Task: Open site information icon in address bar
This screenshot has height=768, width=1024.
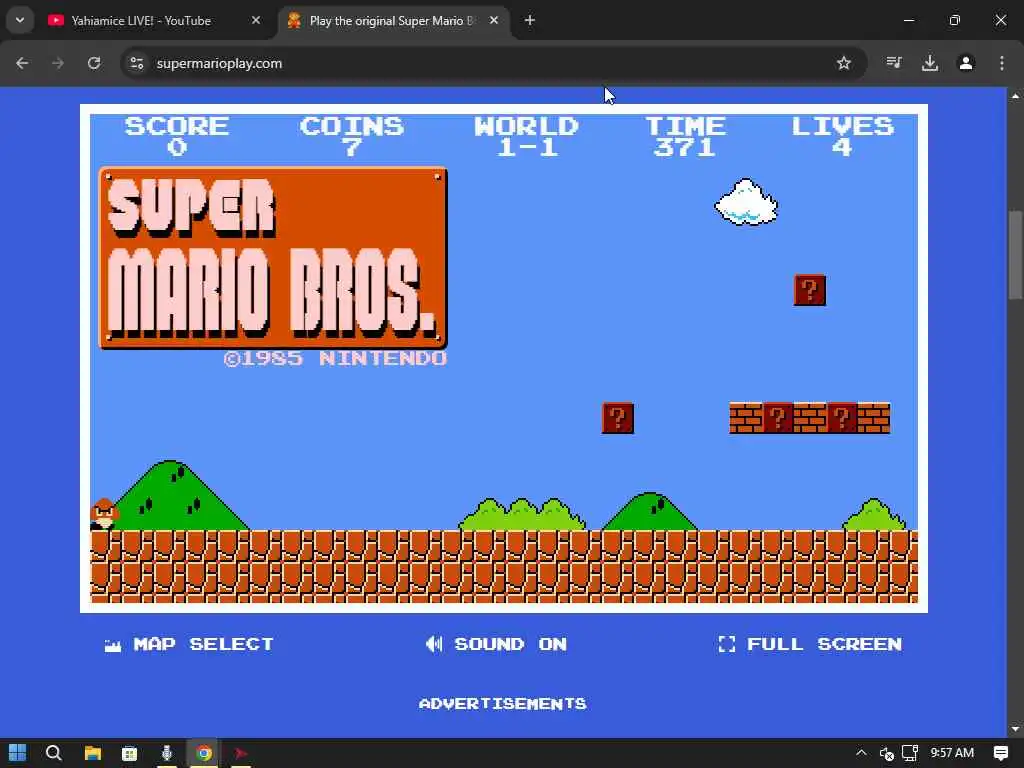Action: click(x=136, y=63)
